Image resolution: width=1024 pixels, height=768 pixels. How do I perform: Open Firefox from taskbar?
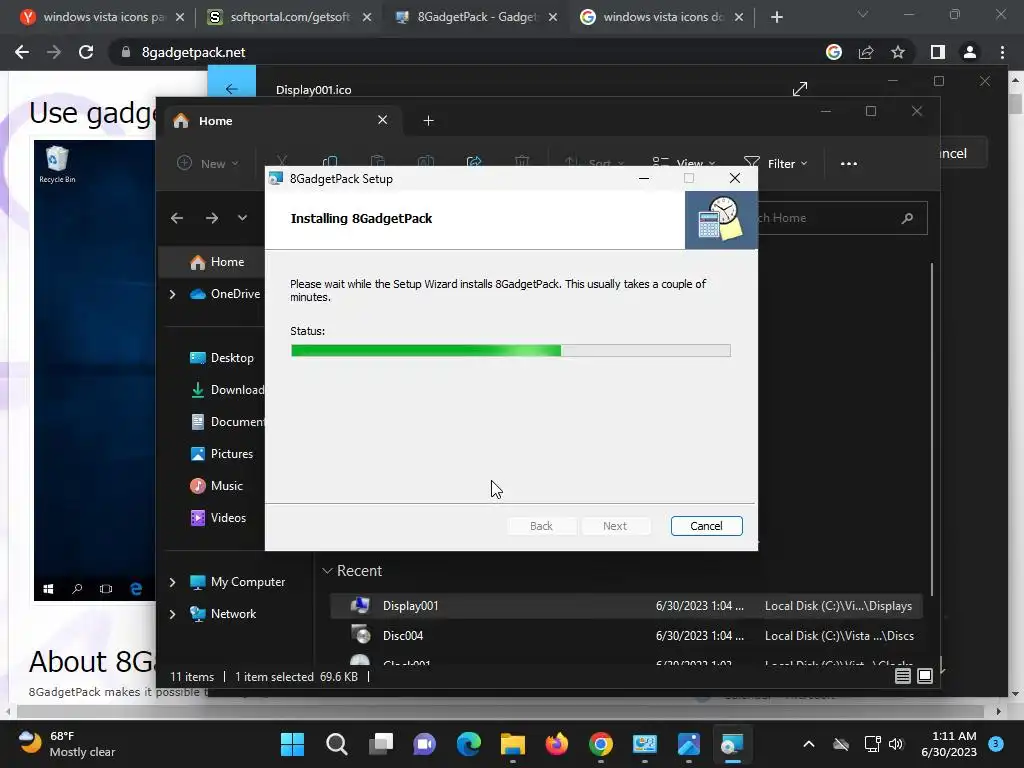click(556, 744)
